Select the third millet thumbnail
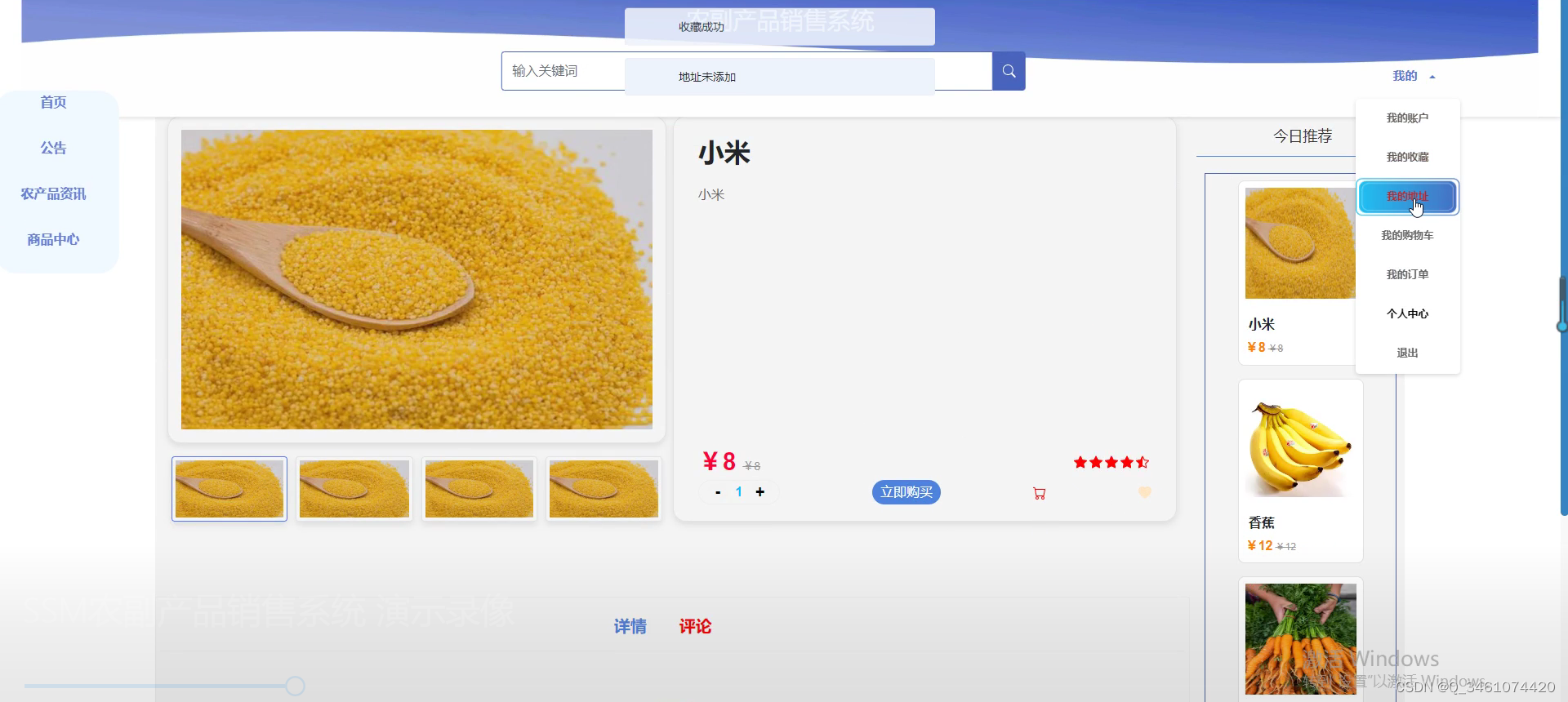The width and height of the screenshot is (1568, 702). tap(479, 489)
